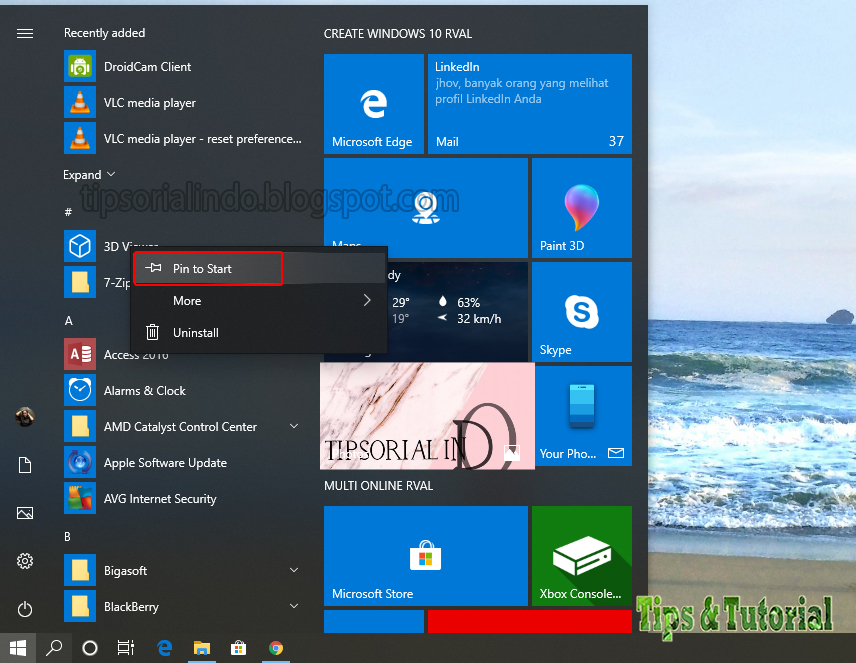856x663 pixels.
Task: Click the 7-Zip folder icon
Action: (80, 282)
